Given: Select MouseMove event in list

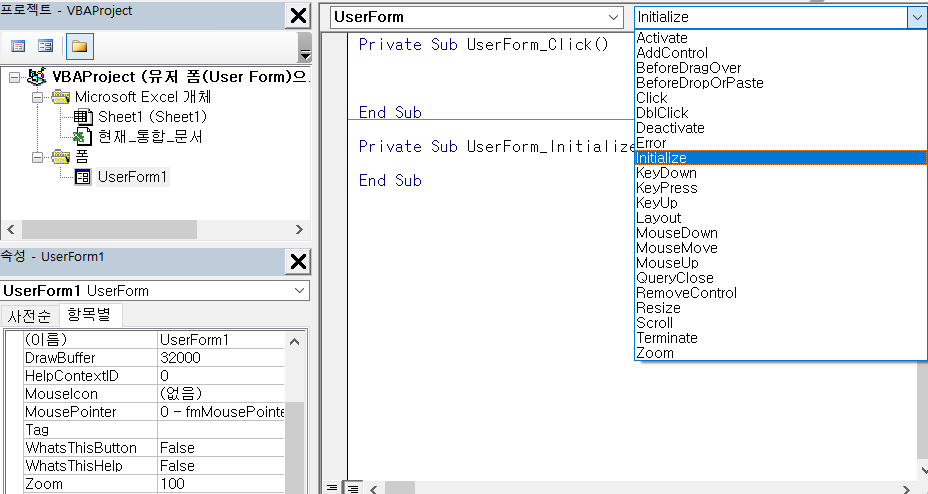Looking at the screenshot, I should click(780, 248).
